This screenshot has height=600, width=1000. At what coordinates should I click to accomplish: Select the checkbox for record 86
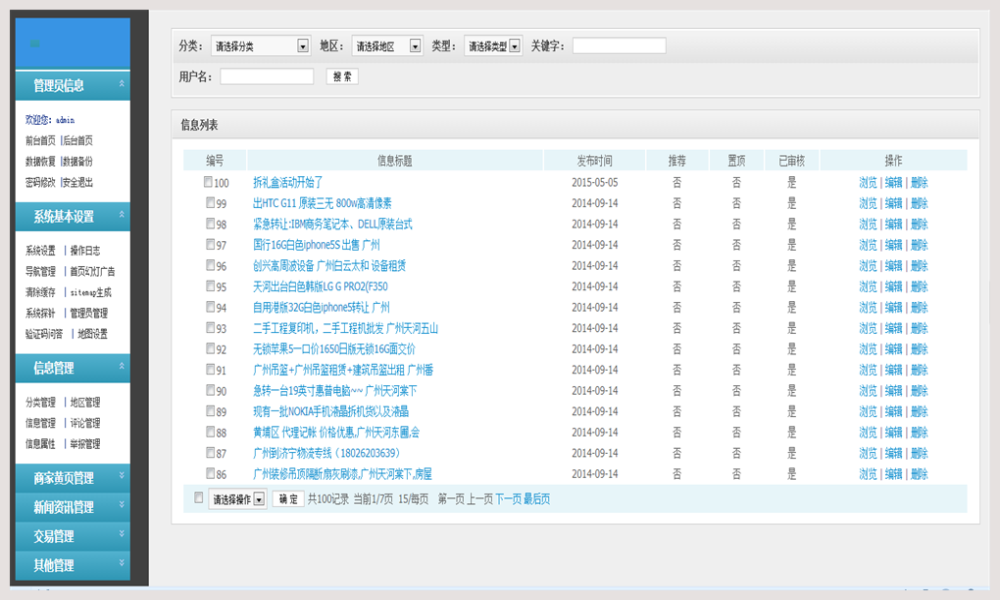pos(208,473)
